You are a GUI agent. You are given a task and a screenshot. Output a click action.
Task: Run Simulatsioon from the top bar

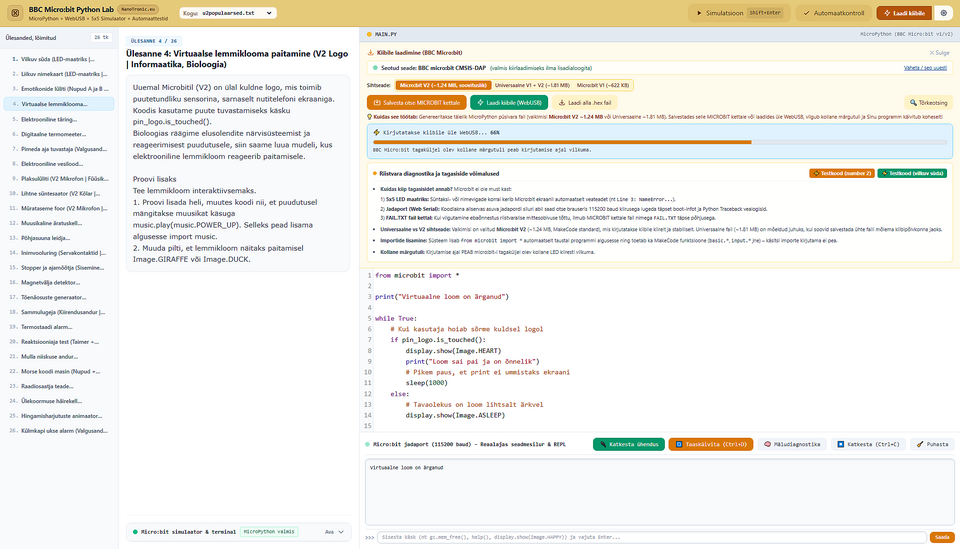[x=739, y=13]
